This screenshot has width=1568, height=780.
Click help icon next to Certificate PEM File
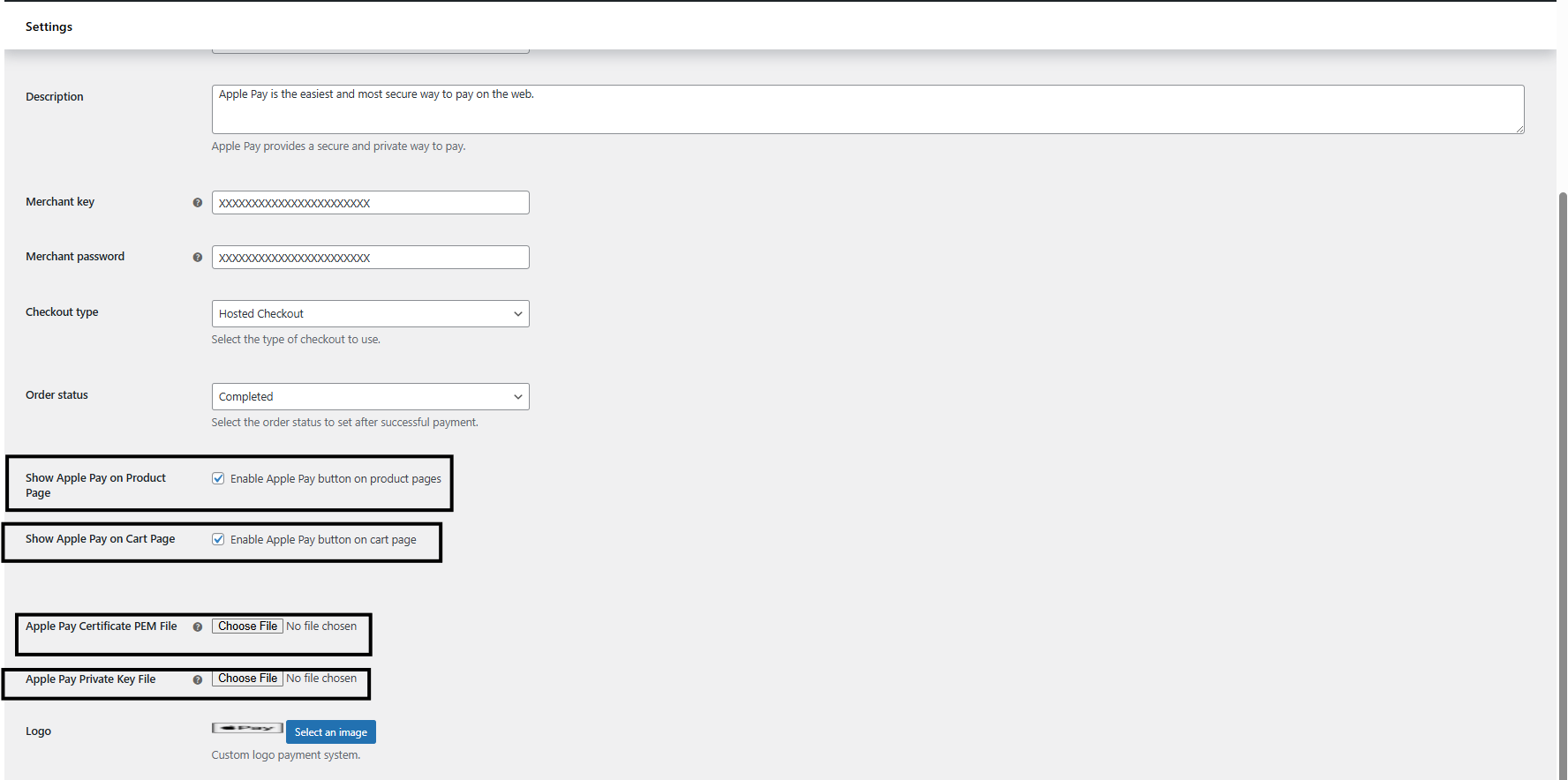coord(198,627)
